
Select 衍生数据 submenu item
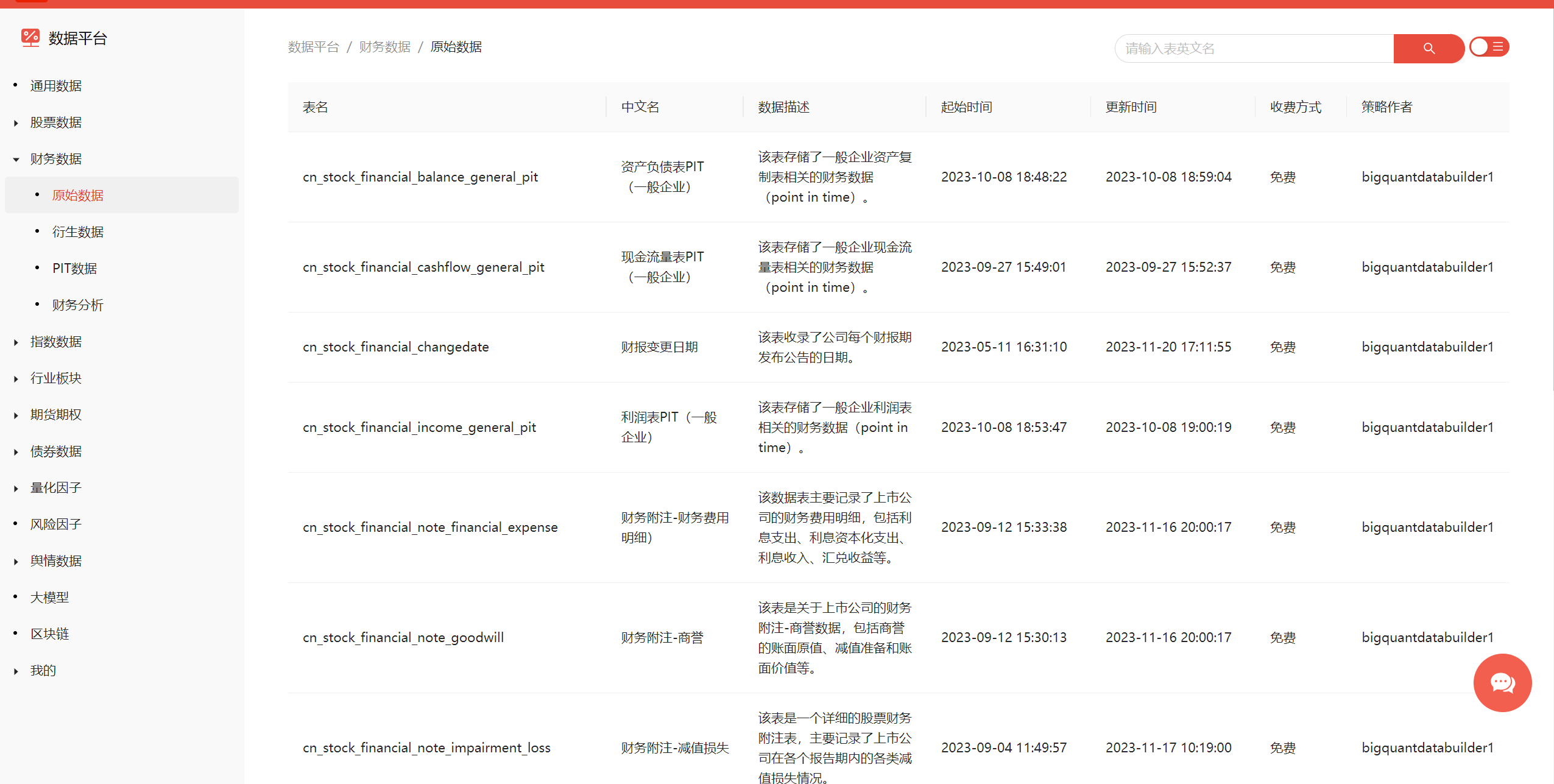(x=77, y=232)
